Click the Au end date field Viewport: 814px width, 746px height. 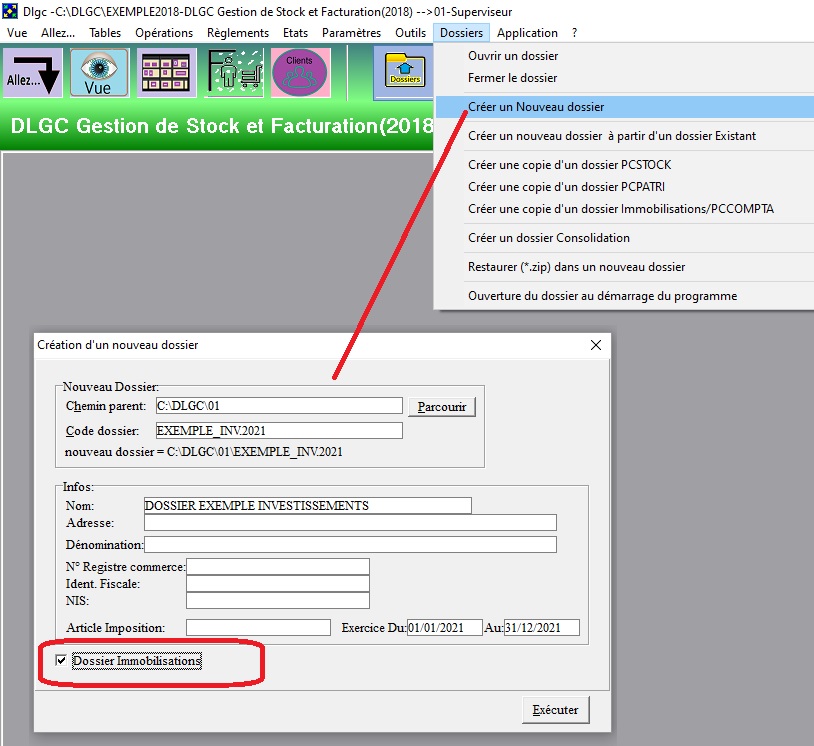coord(541,628)
